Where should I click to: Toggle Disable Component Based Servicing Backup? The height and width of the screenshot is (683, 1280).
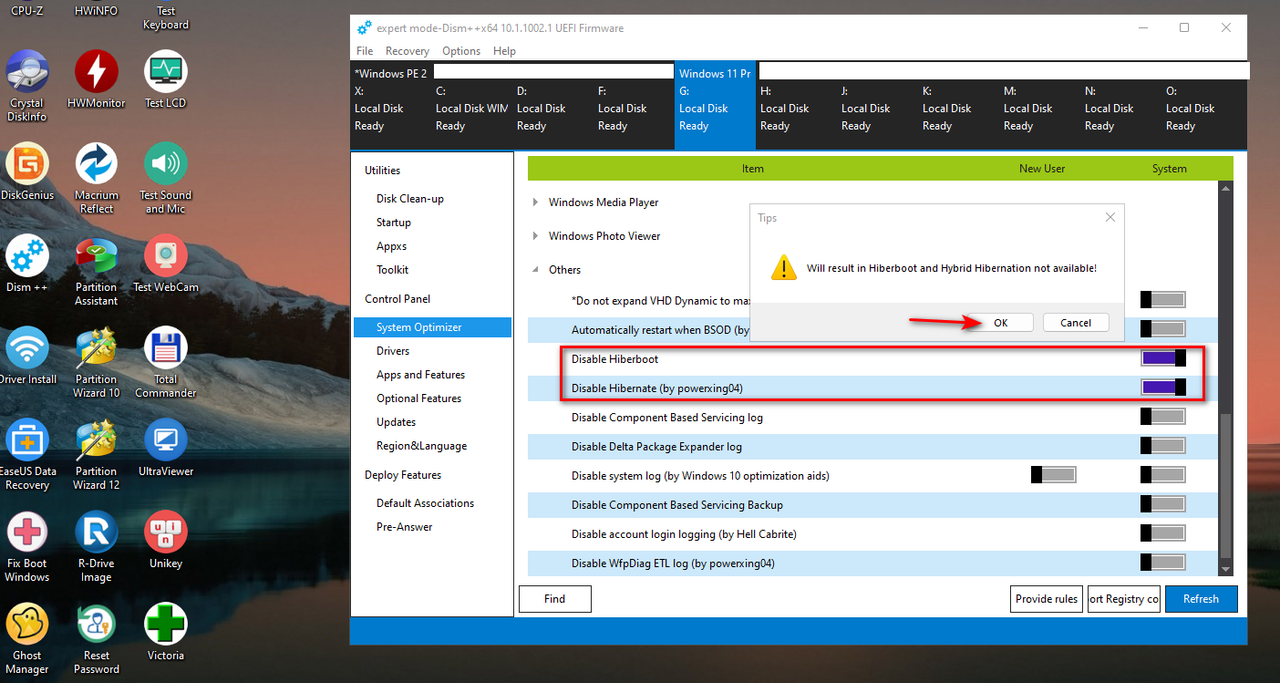click(x=1163, y=504)
